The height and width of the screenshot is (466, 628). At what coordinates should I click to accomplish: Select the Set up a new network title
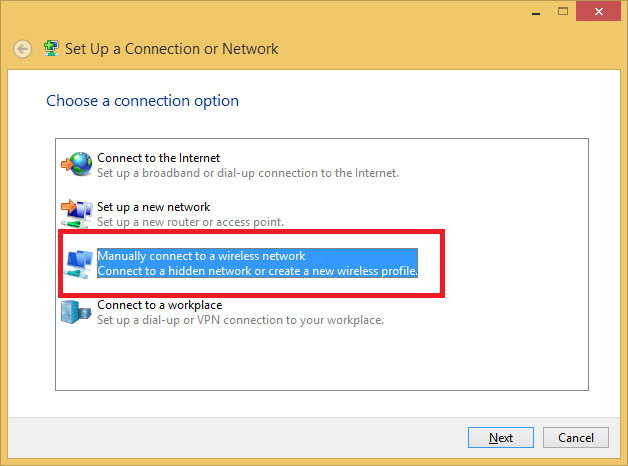pyautogui.click(x=153, y=207)
